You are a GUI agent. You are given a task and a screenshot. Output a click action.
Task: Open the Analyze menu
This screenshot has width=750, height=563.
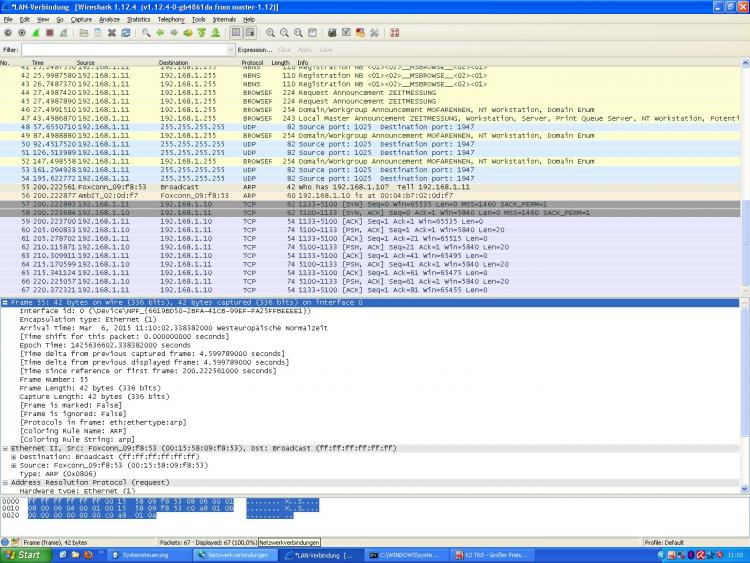109,20
